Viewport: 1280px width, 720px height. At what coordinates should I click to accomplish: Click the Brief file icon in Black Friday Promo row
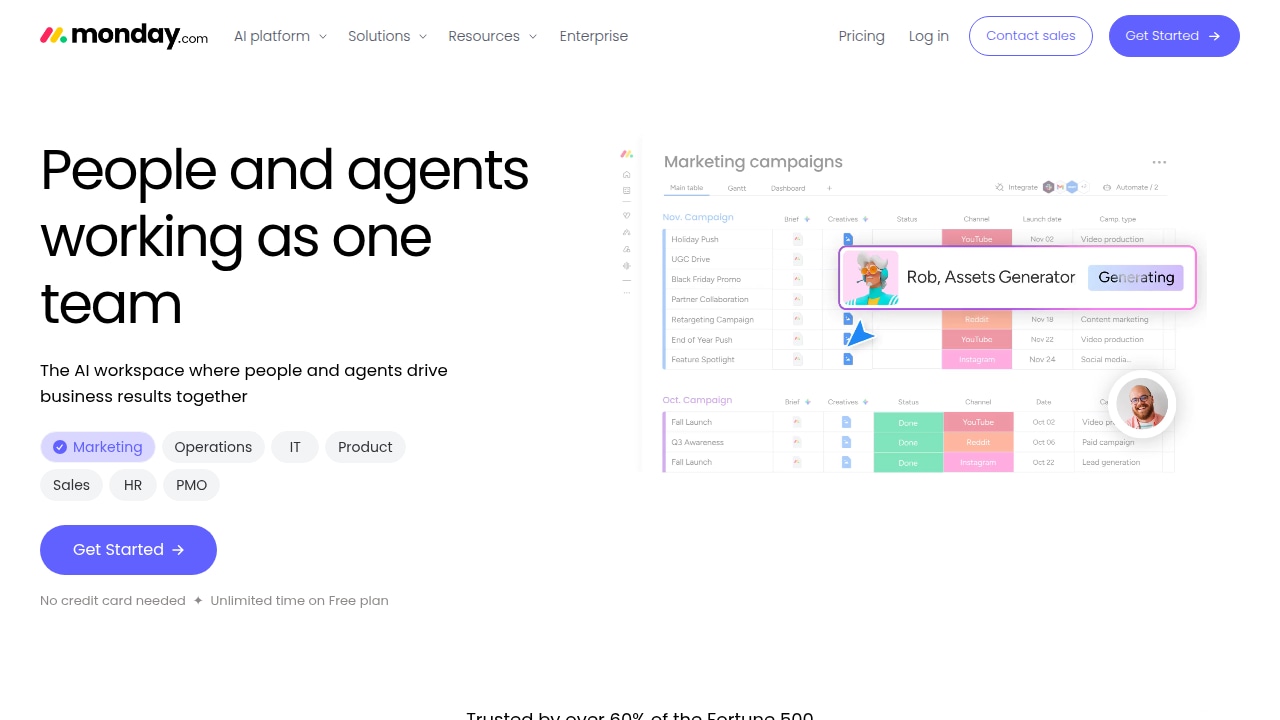[x=797, y=279]
